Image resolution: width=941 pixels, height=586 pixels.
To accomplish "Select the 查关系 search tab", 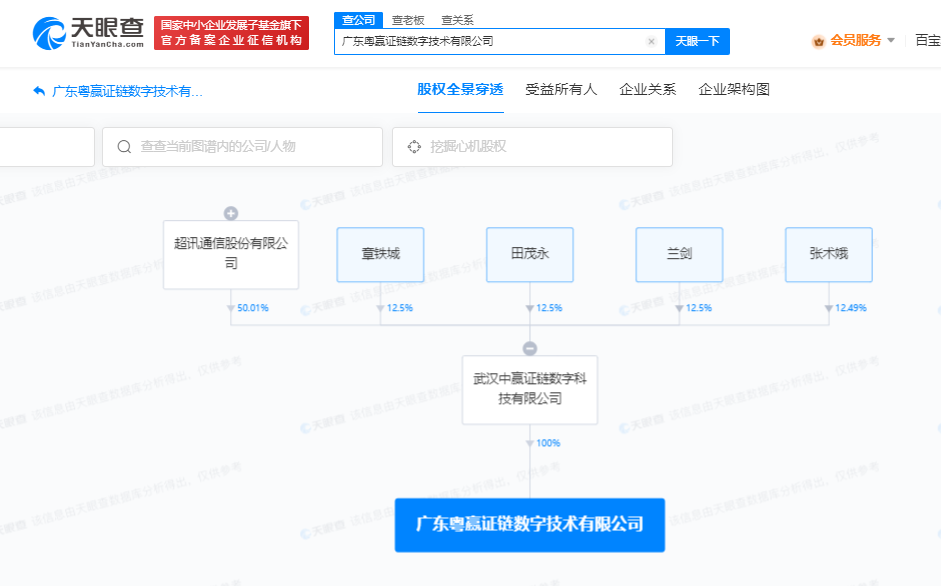I will 457,20.
